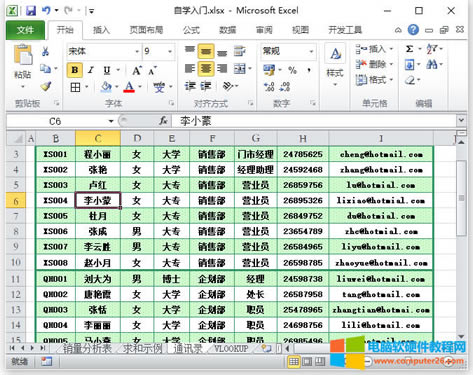Click the Decrease Decimal icon
The height and width of the screenshot is (375, 473).
(x=285, y=87)
